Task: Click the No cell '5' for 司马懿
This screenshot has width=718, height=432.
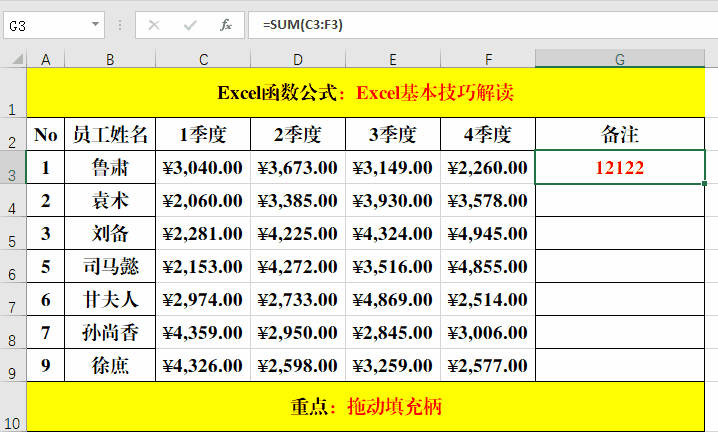Action: 46,266
